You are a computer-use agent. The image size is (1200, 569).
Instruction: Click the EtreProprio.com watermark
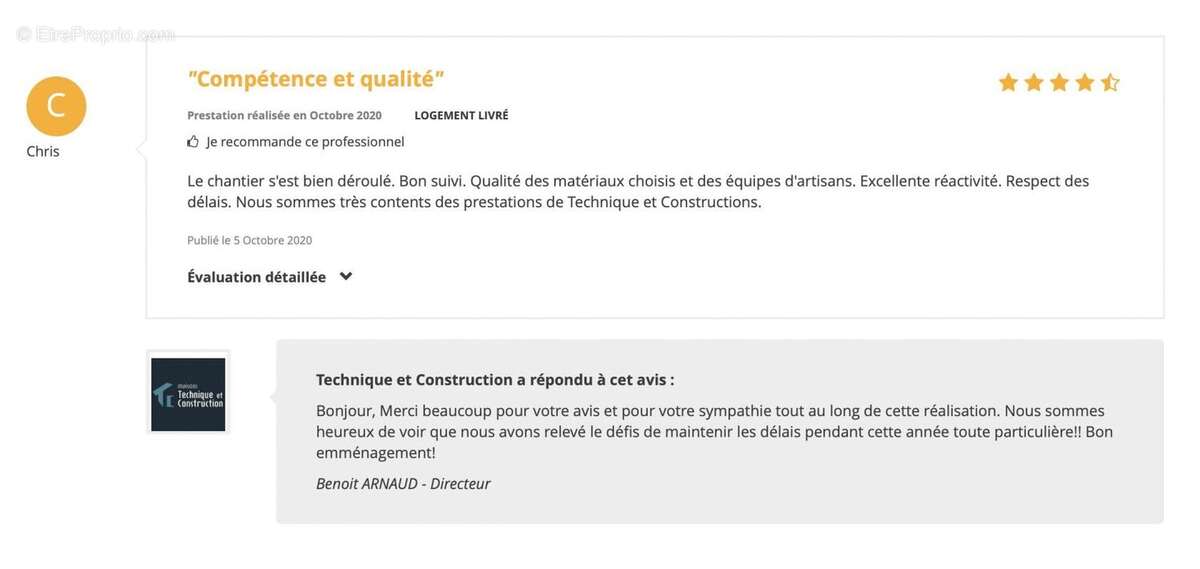[x=96, y=34]
